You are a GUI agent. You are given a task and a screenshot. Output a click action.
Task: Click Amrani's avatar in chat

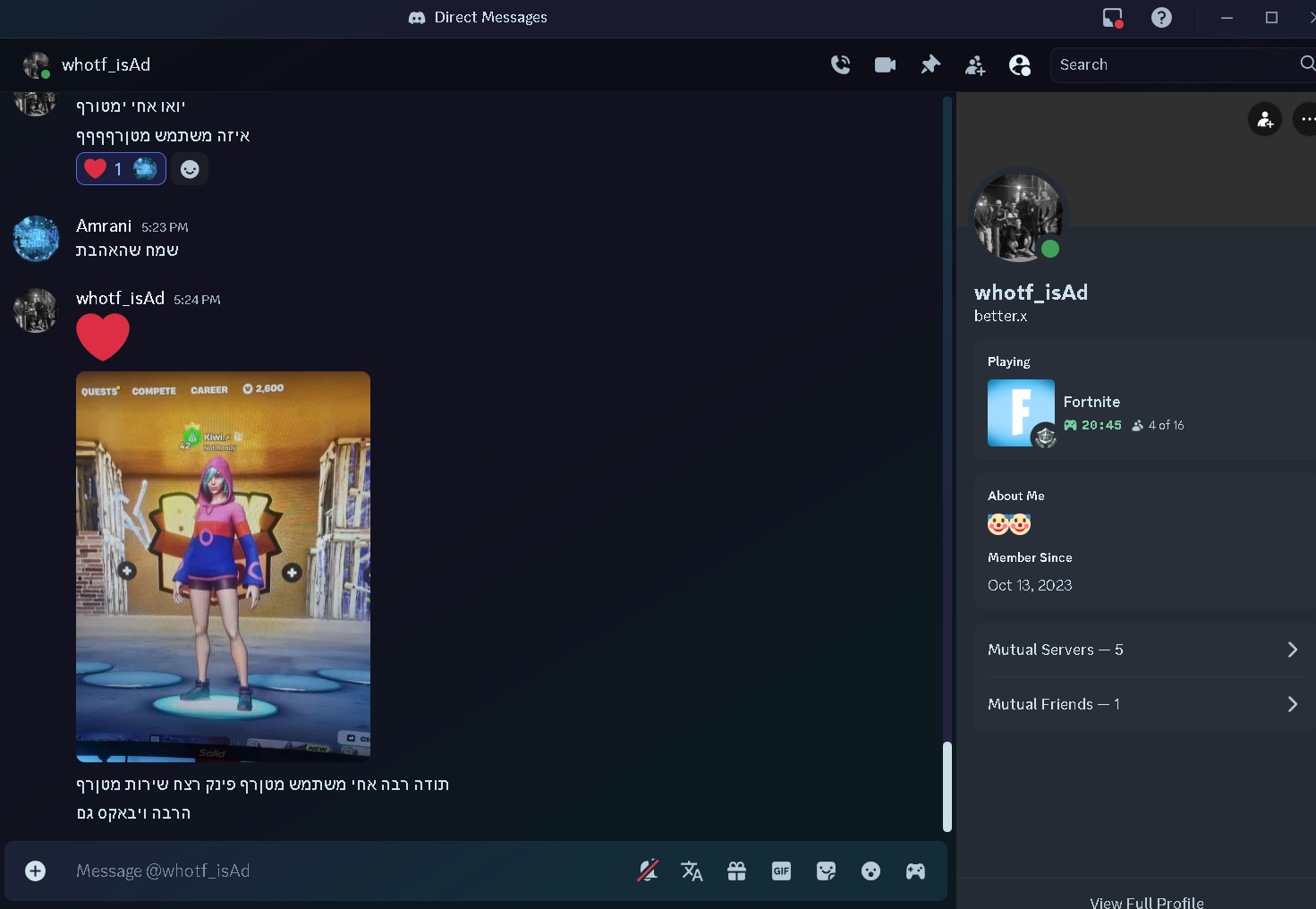coord(36,239)
